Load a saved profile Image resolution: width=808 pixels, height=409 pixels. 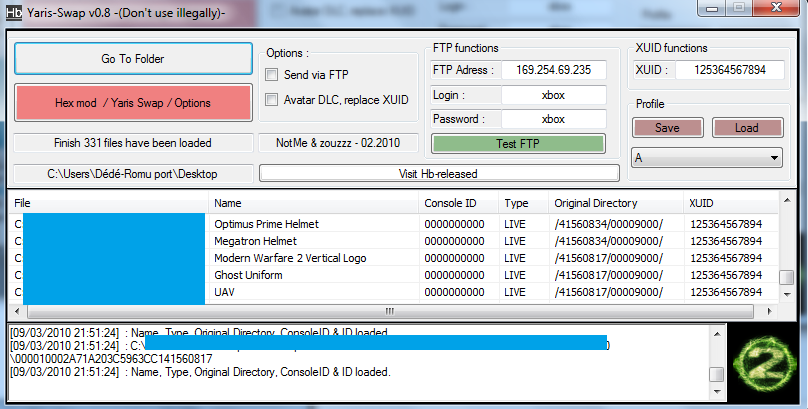pos(747,128)
